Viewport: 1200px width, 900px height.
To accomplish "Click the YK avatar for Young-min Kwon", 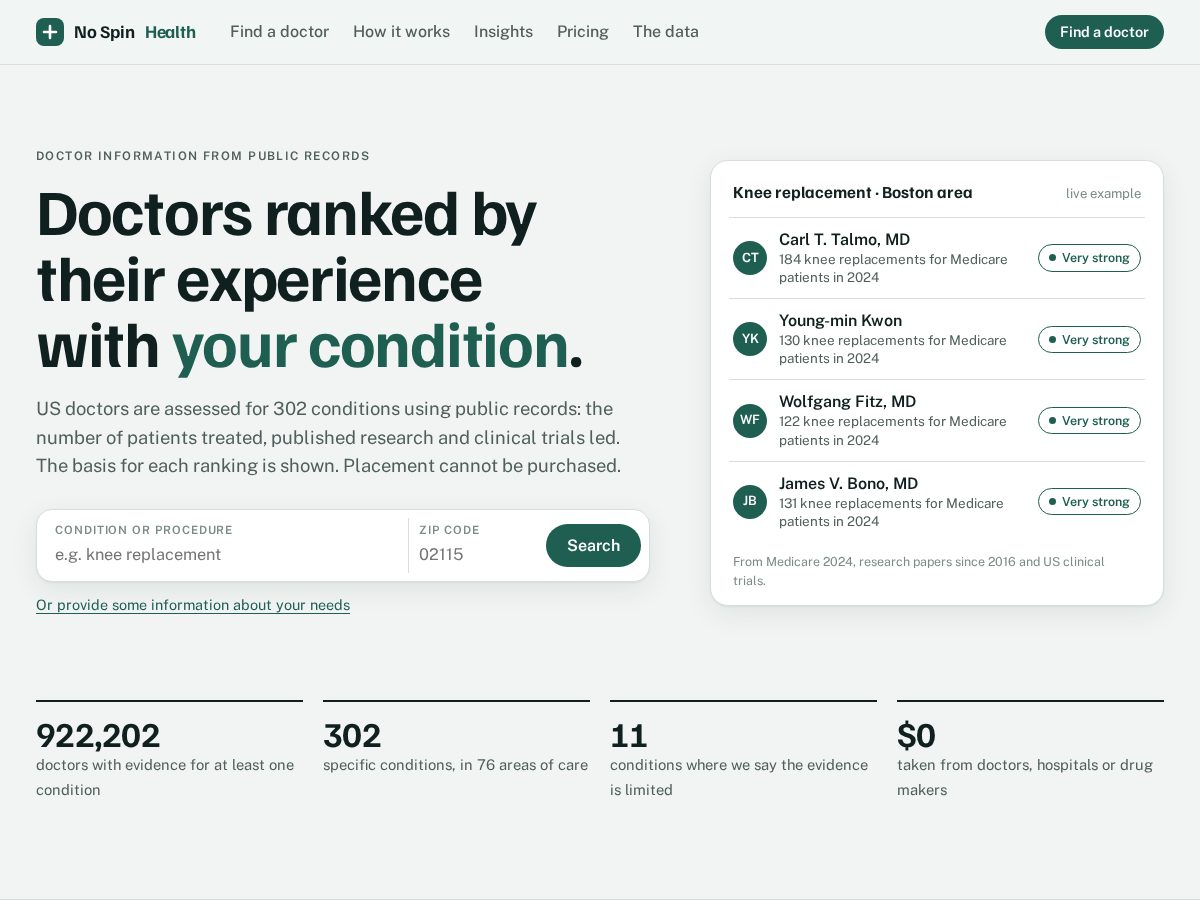I will pyautogui.click(x=750, y=339).
